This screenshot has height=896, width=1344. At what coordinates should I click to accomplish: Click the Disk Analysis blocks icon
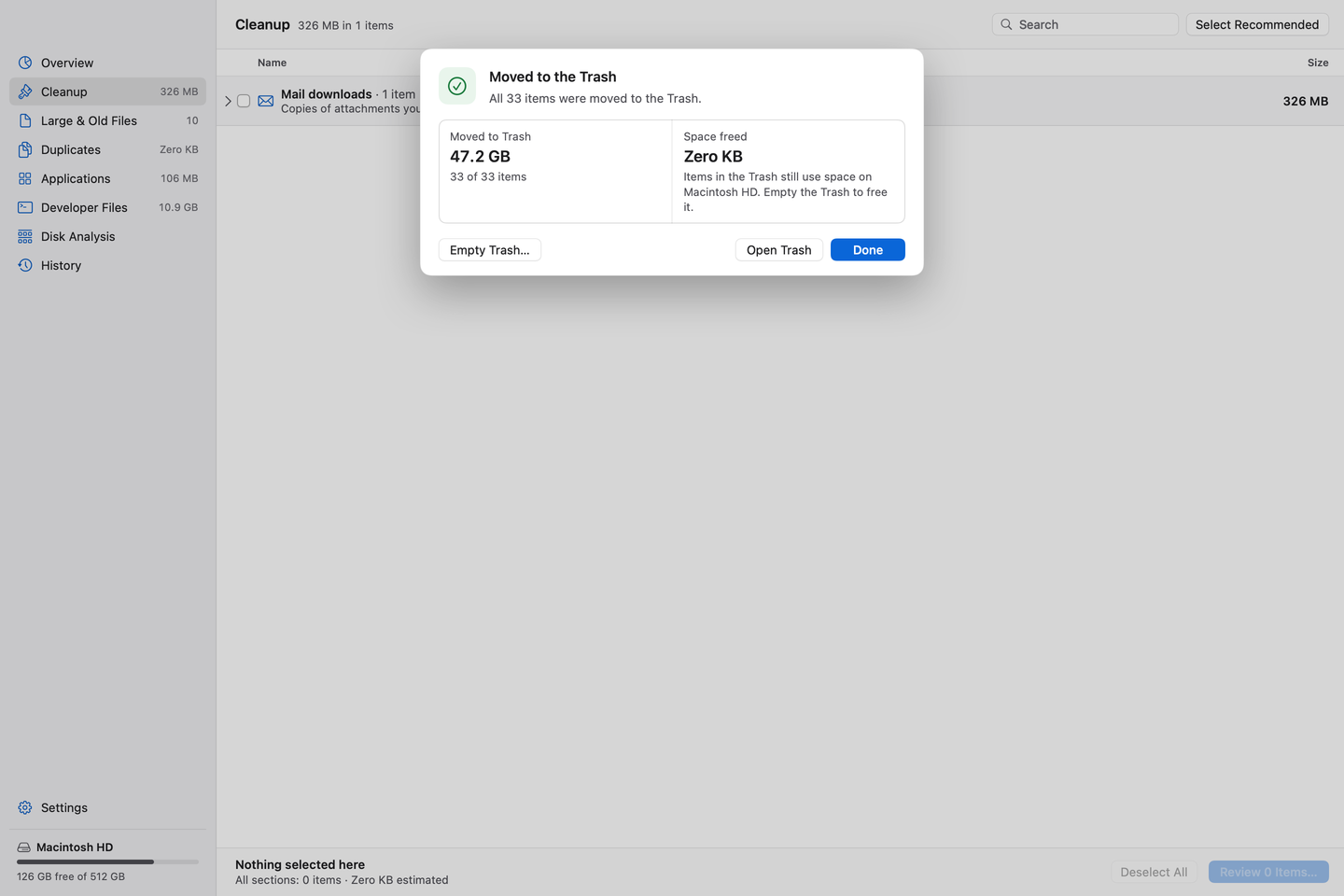pos(25,236)
